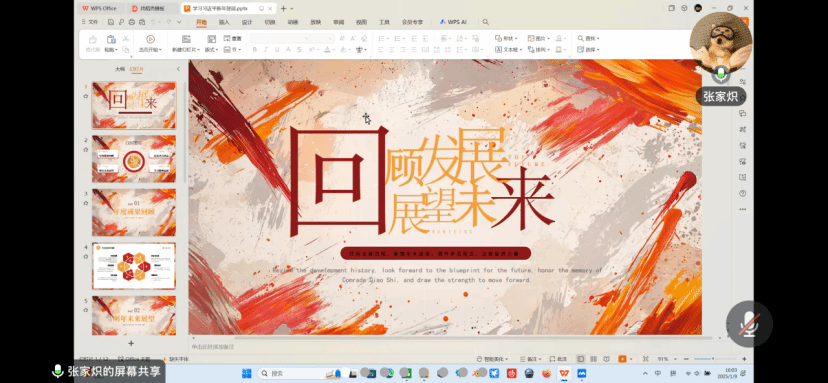Click the print icon in quick access toolbar

(131, 22)
